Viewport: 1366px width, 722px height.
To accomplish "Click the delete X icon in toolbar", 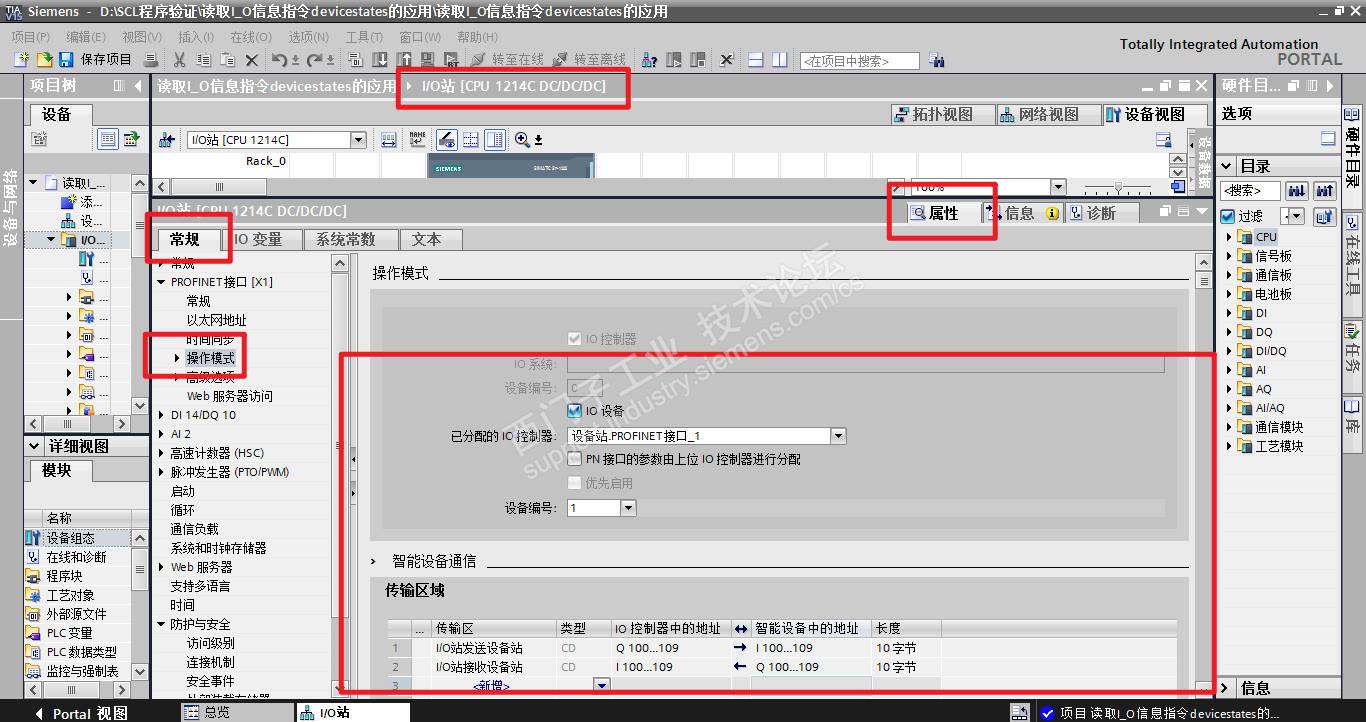I will [x=252, y=60].
